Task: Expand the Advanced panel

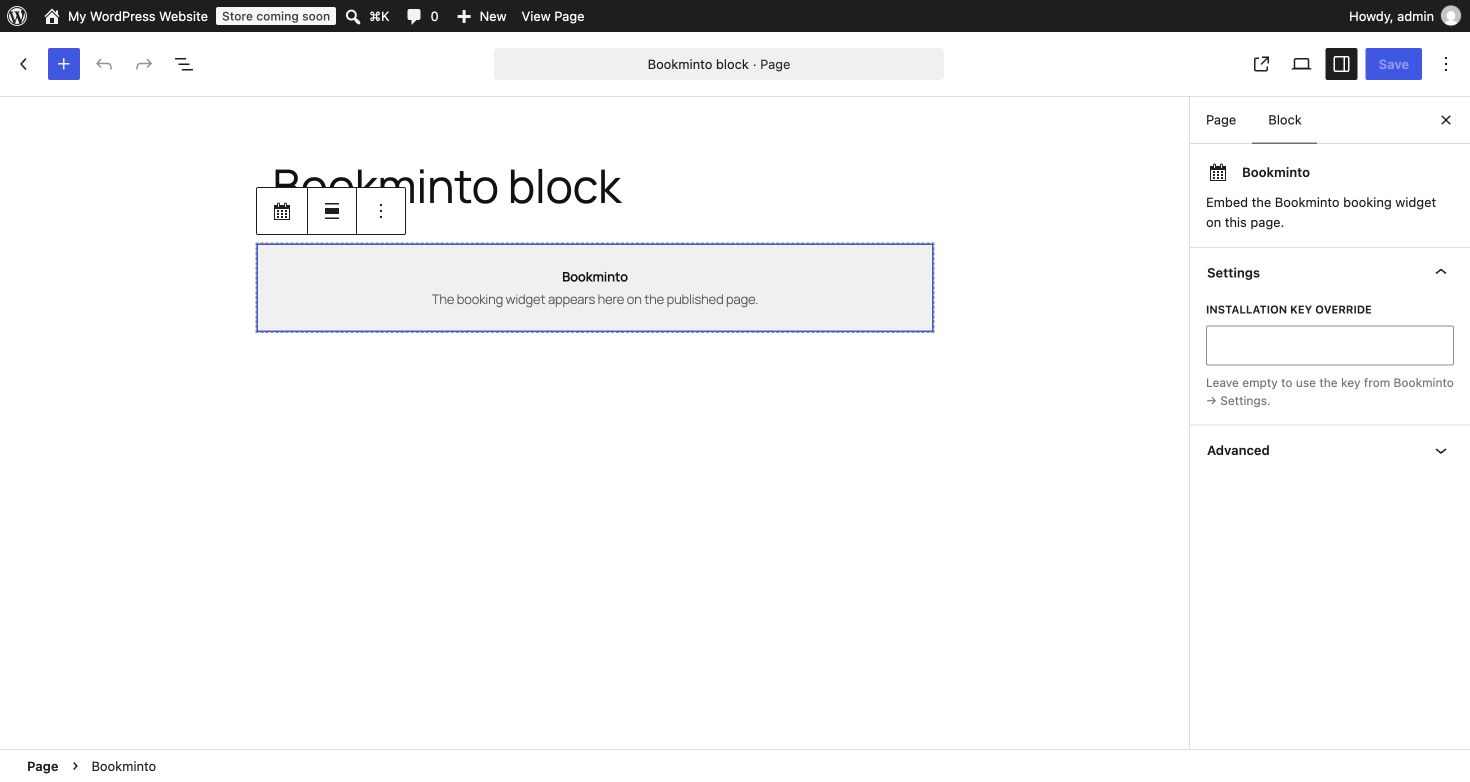Action: (x=1330, y=450)
